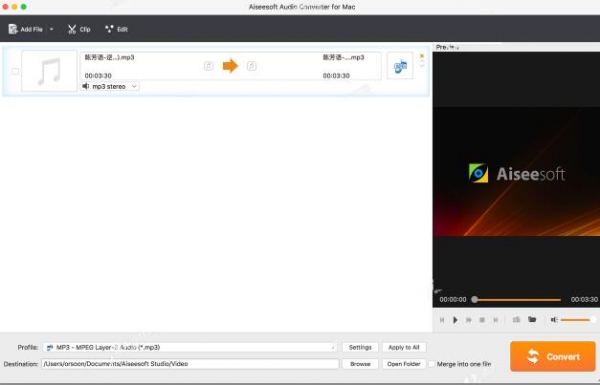Click the speaker icon beside mp3 stereo
This screenshot has height=385, width=600.
[86, 86]
